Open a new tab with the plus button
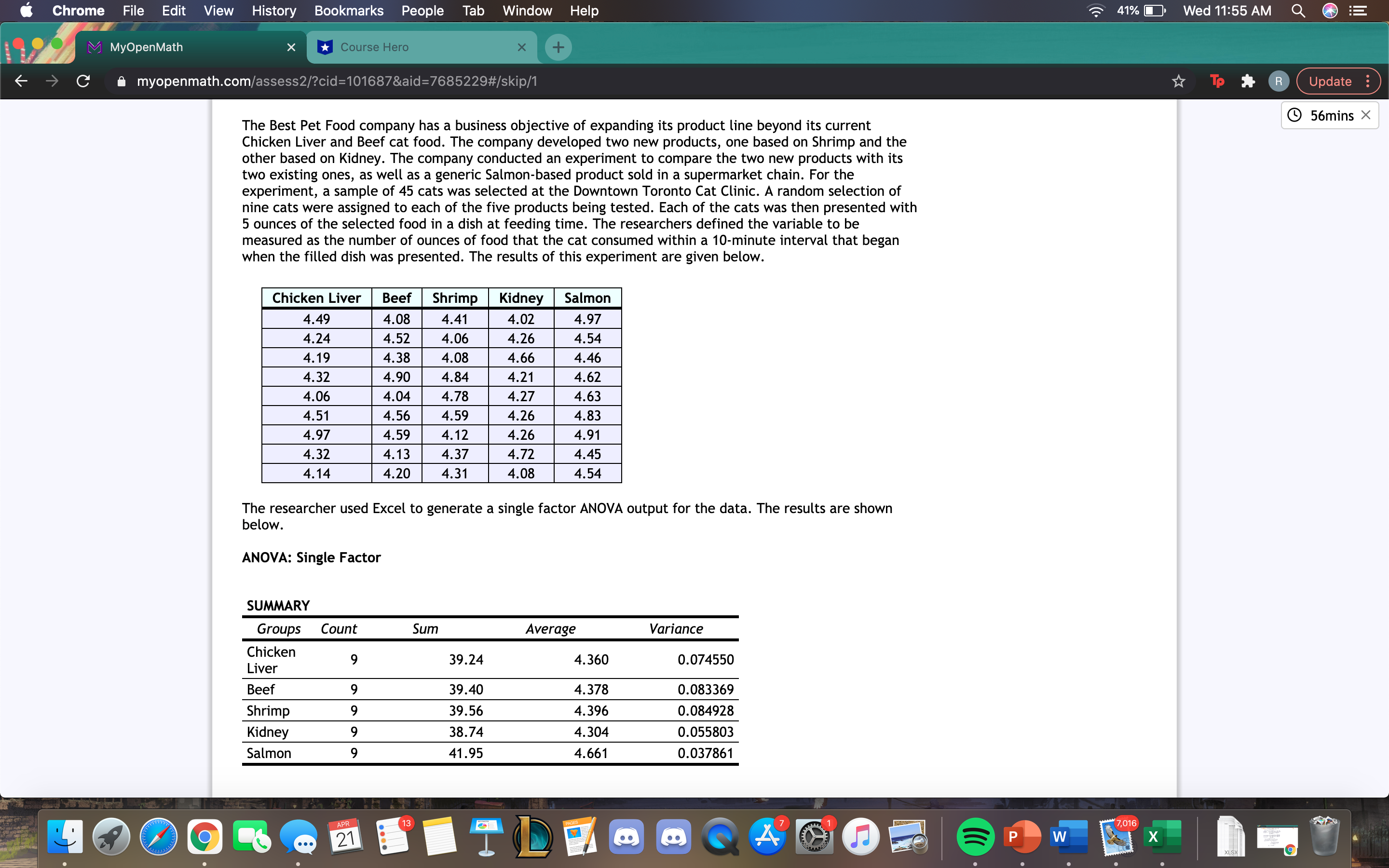The height and width of the screenshot is (868, 1389). point(558,47)
